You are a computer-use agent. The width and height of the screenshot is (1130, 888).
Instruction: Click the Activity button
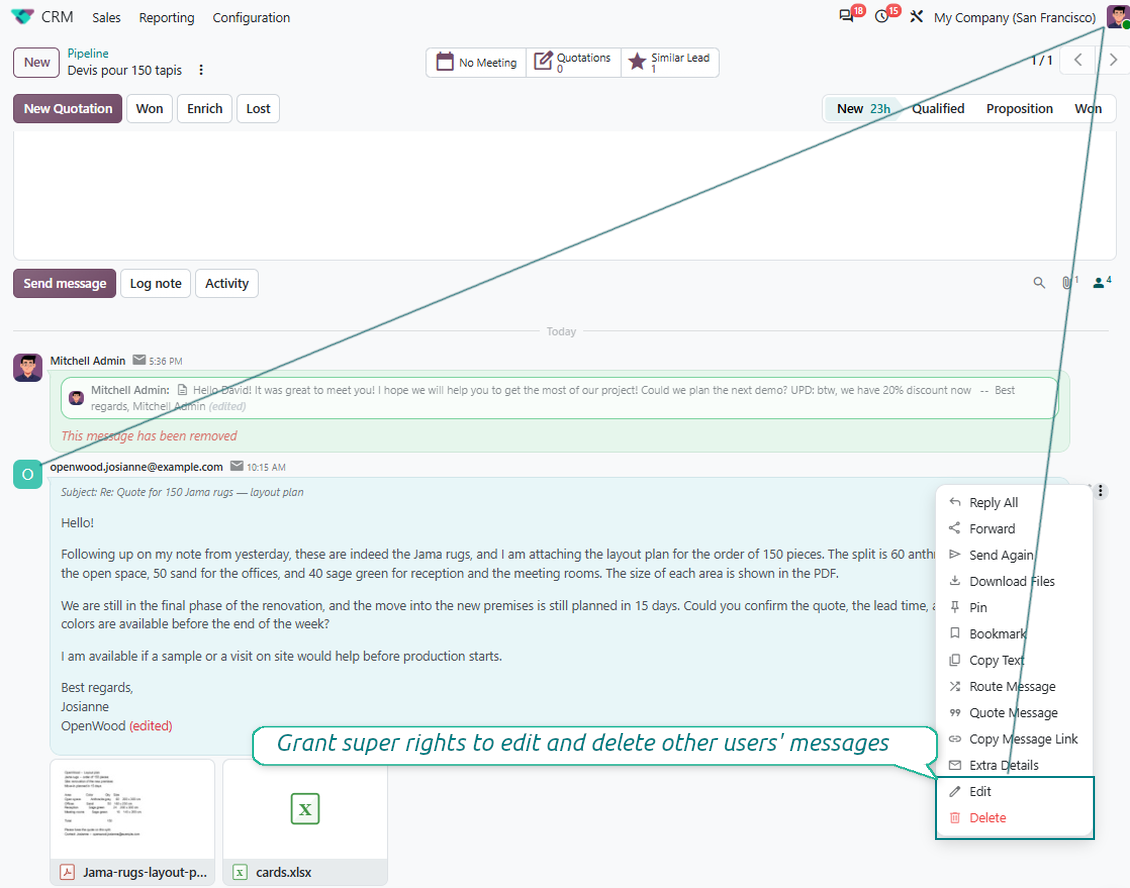click(x=226, y=283)
